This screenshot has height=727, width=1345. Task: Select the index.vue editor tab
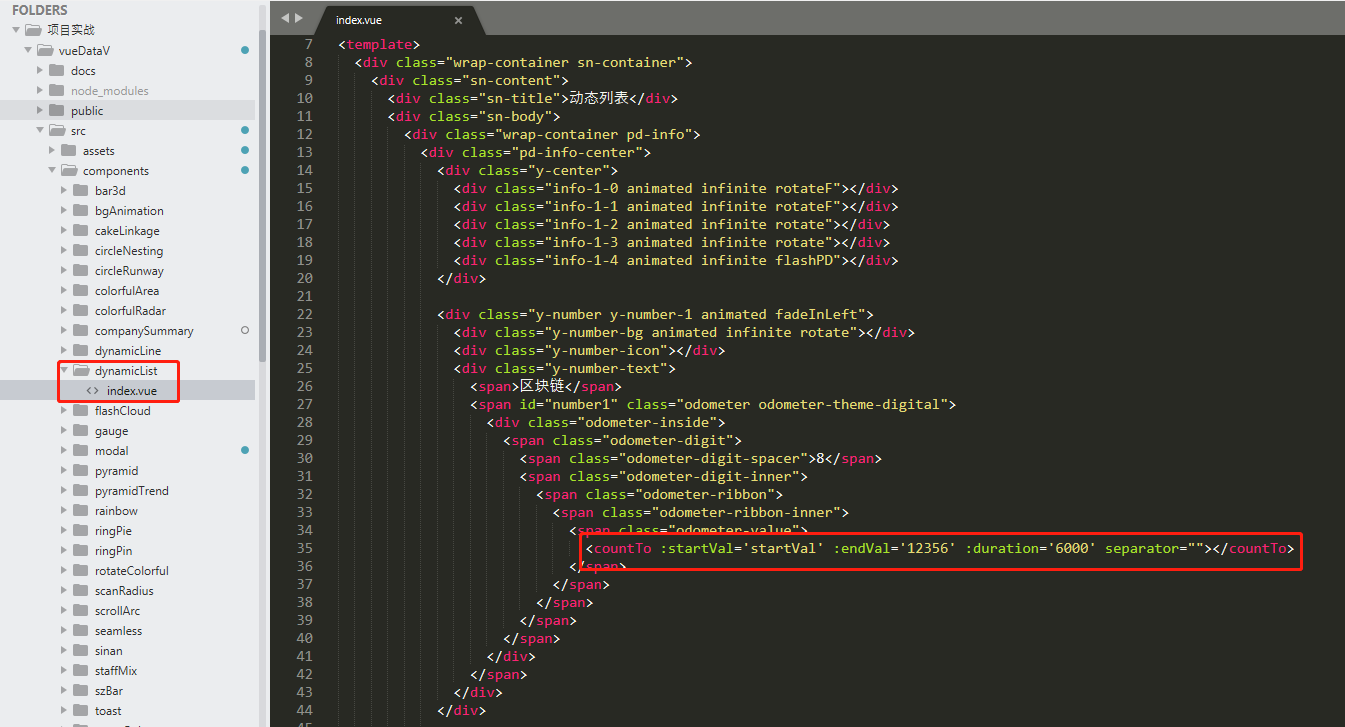[x=399, y=20]
